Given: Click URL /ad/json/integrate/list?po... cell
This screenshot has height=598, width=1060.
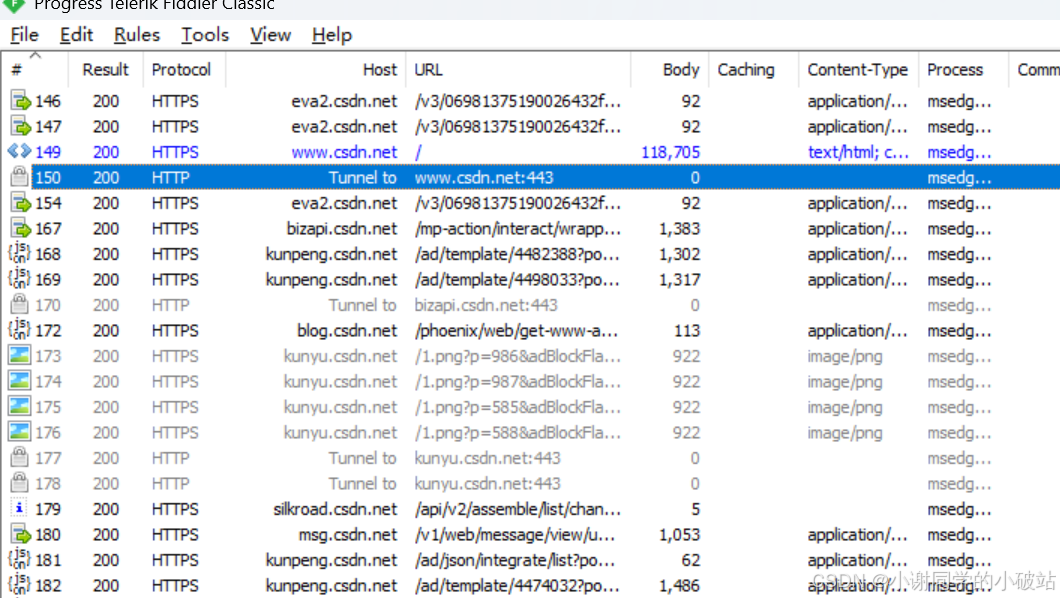Looking at the screenshot, I should [x=515, y=561].
